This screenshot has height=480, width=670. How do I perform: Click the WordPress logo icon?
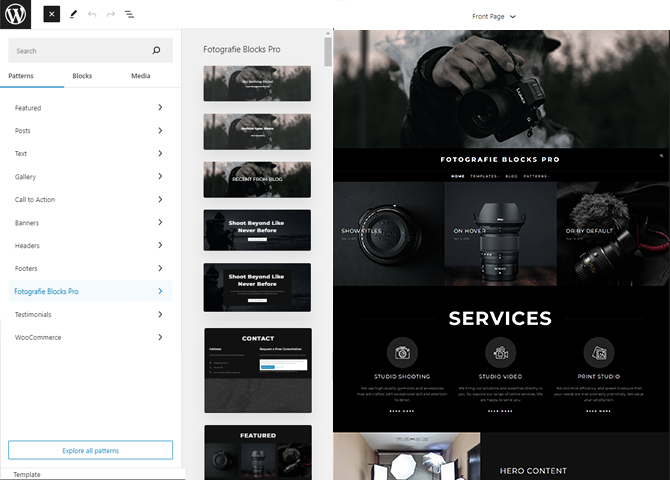click(x=17, y=15)
